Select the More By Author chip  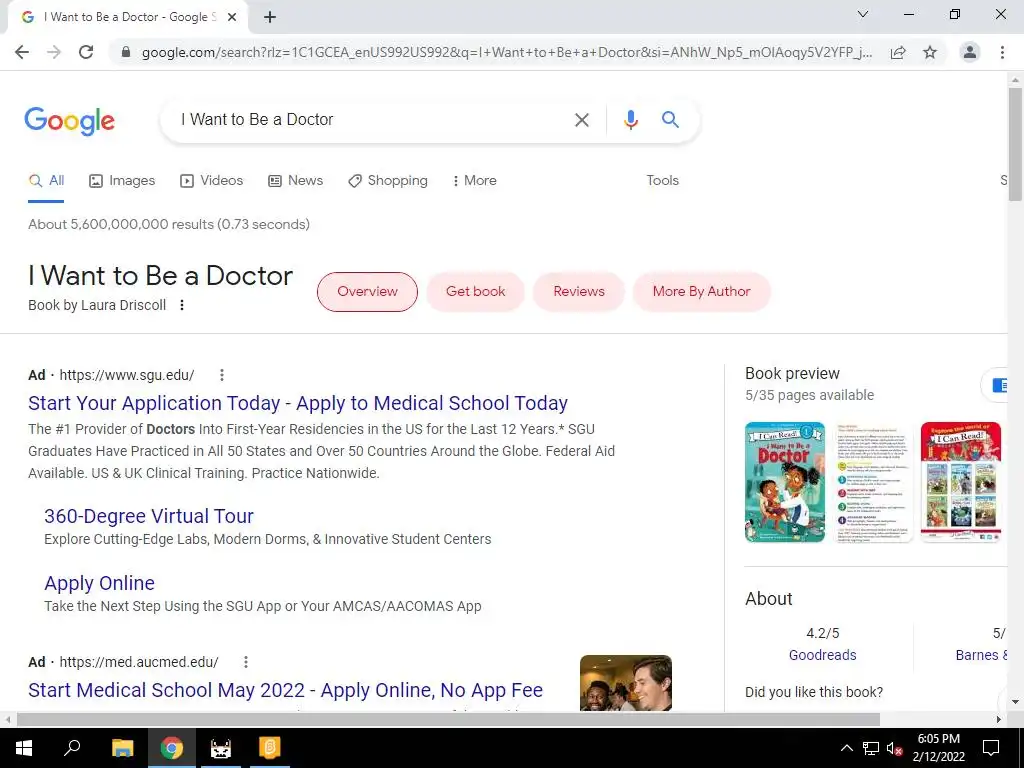(x=701, y=292)
